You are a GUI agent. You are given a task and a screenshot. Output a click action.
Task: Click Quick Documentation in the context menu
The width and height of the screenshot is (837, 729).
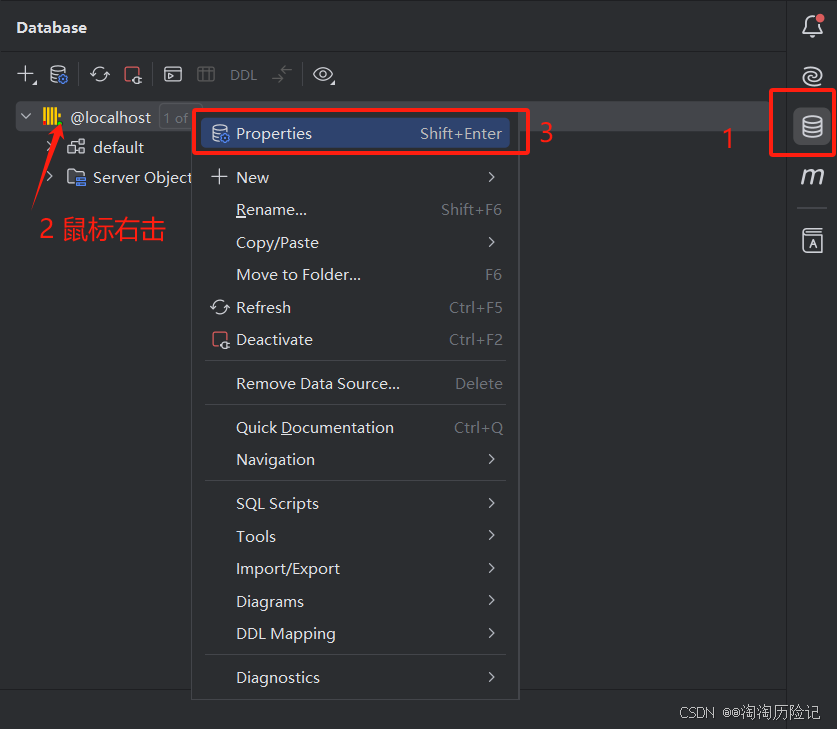point(314,427)
